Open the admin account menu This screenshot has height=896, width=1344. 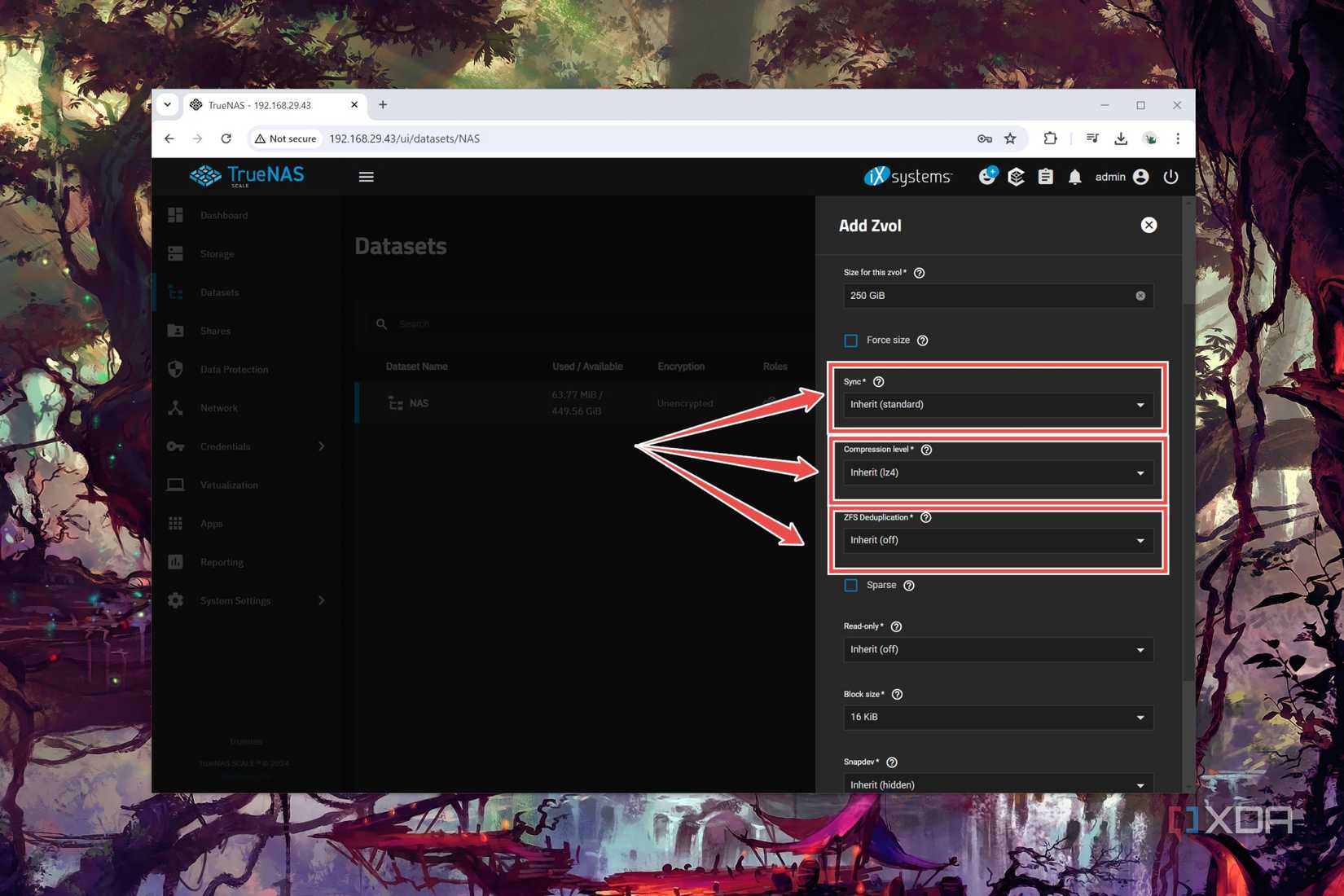pos(1122,177)
